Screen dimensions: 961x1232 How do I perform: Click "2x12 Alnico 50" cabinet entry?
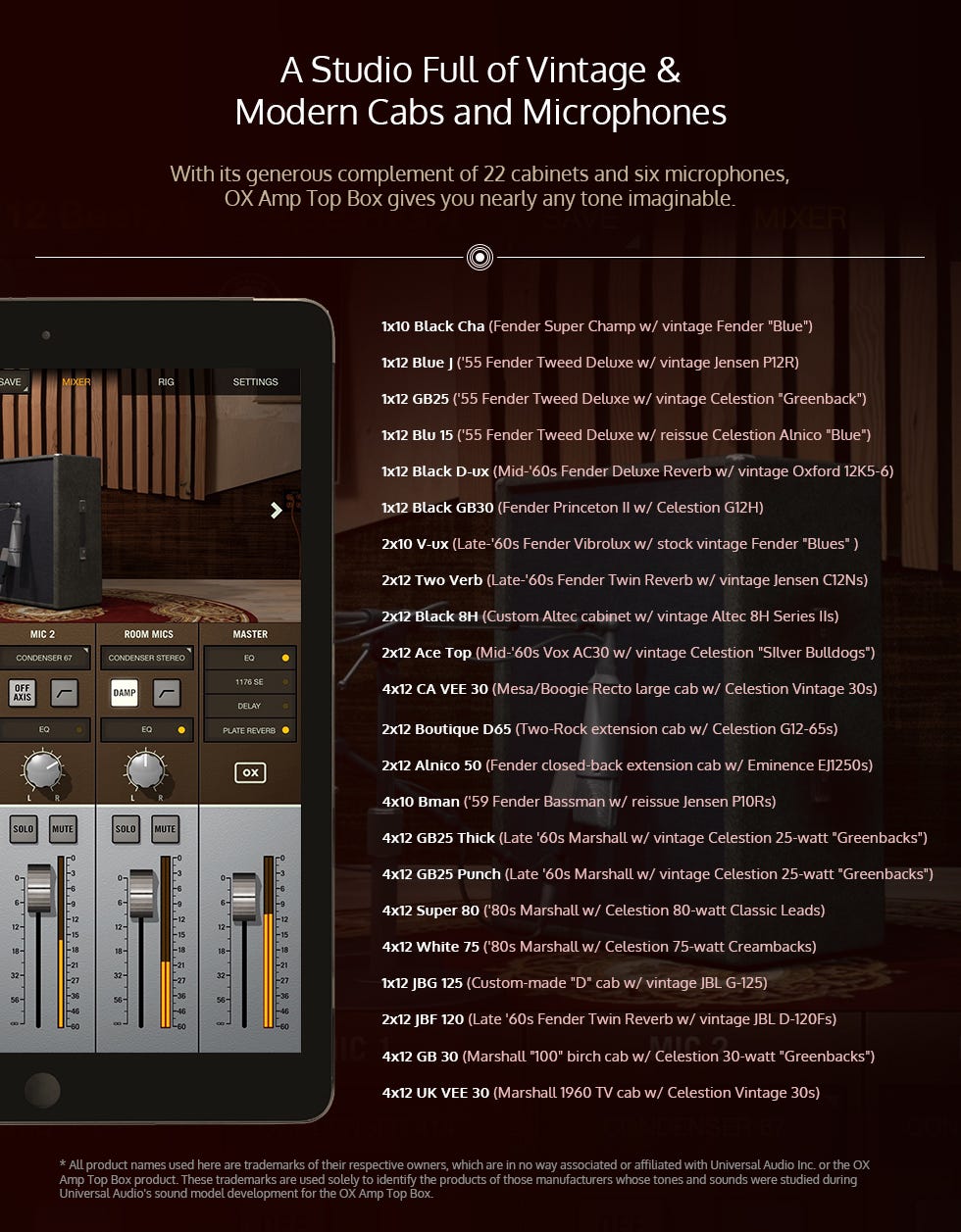[628, 765]
